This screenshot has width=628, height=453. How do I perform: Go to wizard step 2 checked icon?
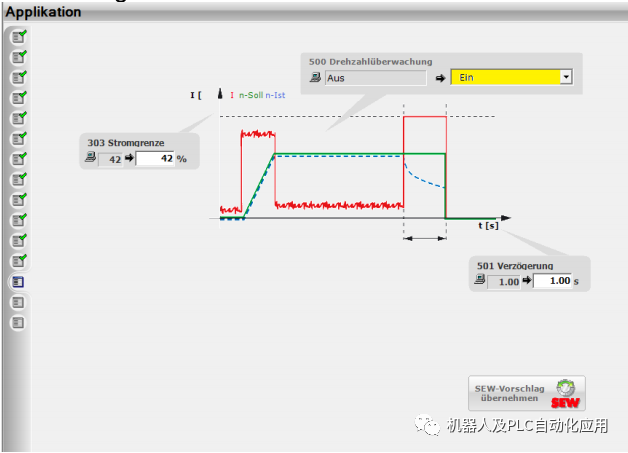pos(18,57)
